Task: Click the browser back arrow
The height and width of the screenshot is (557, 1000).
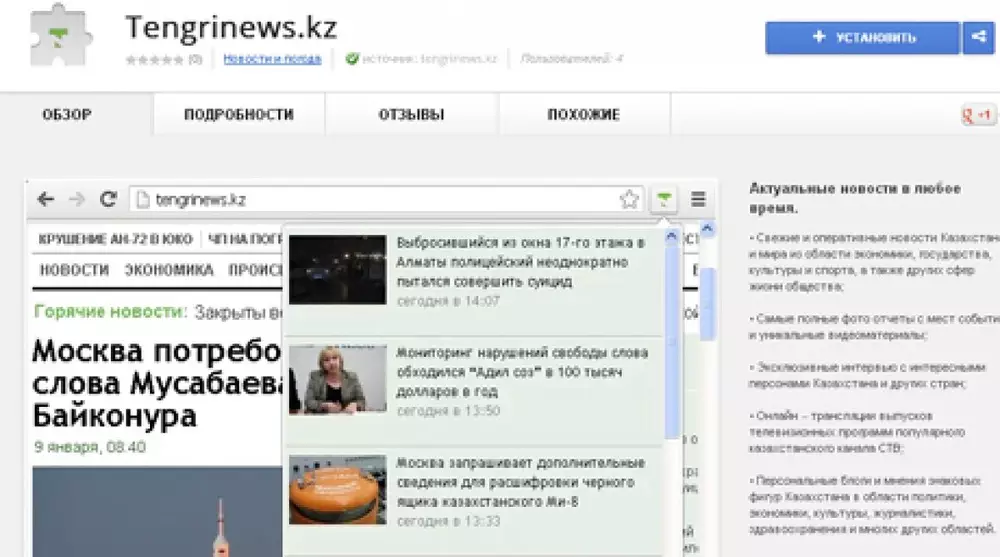Action: [45, 199]
